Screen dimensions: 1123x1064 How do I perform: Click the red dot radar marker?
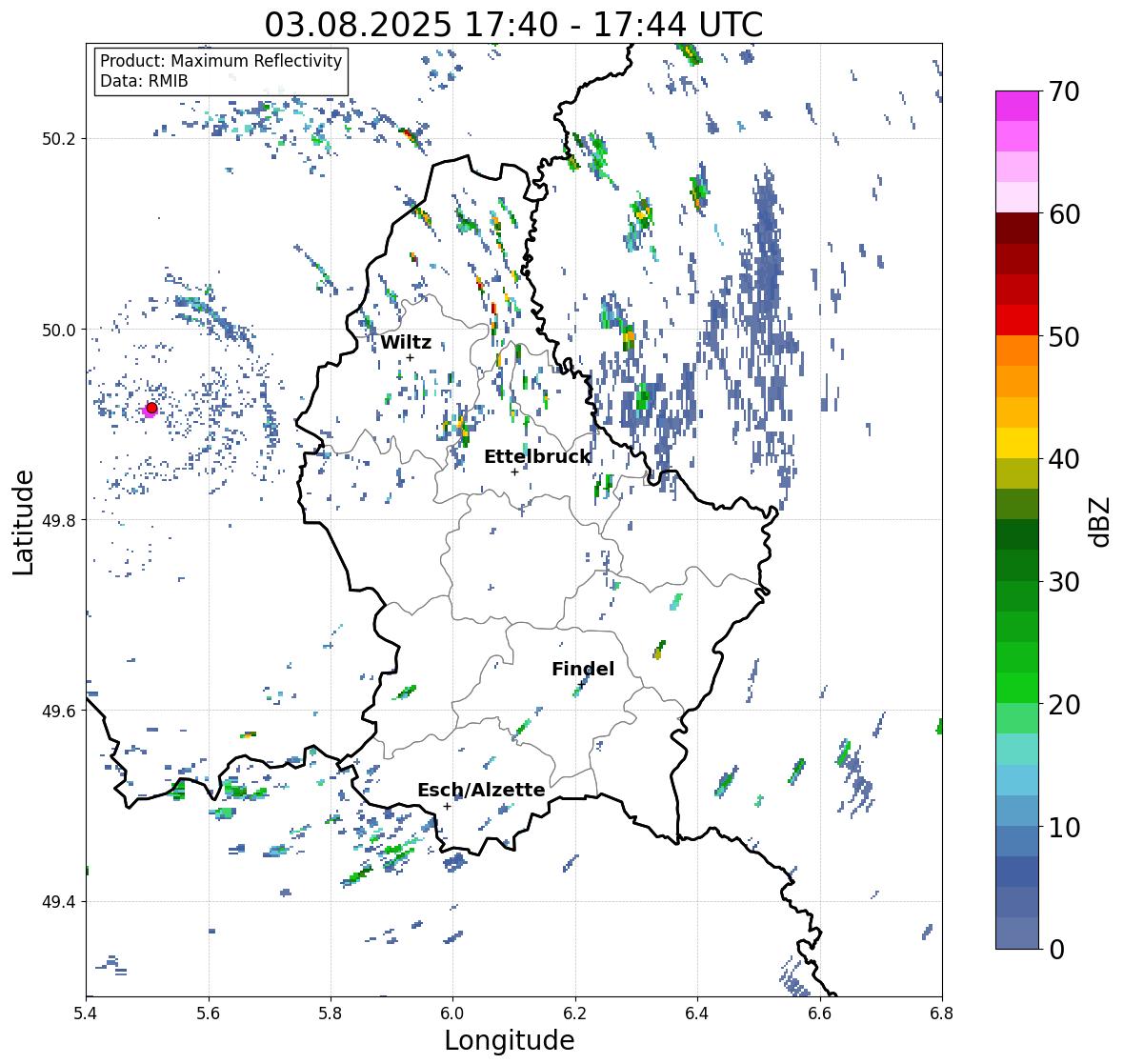tap(151, 408)
